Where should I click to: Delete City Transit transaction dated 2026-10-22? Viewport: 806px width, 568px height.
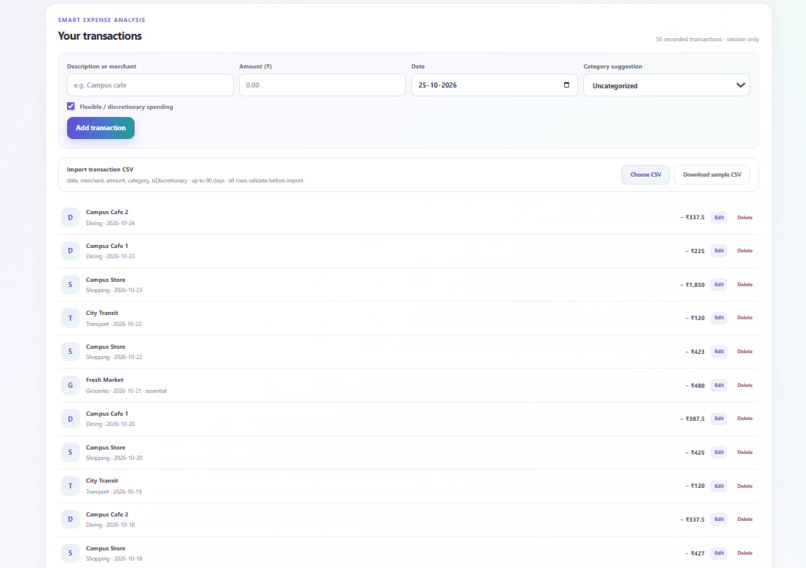(745, 318)
